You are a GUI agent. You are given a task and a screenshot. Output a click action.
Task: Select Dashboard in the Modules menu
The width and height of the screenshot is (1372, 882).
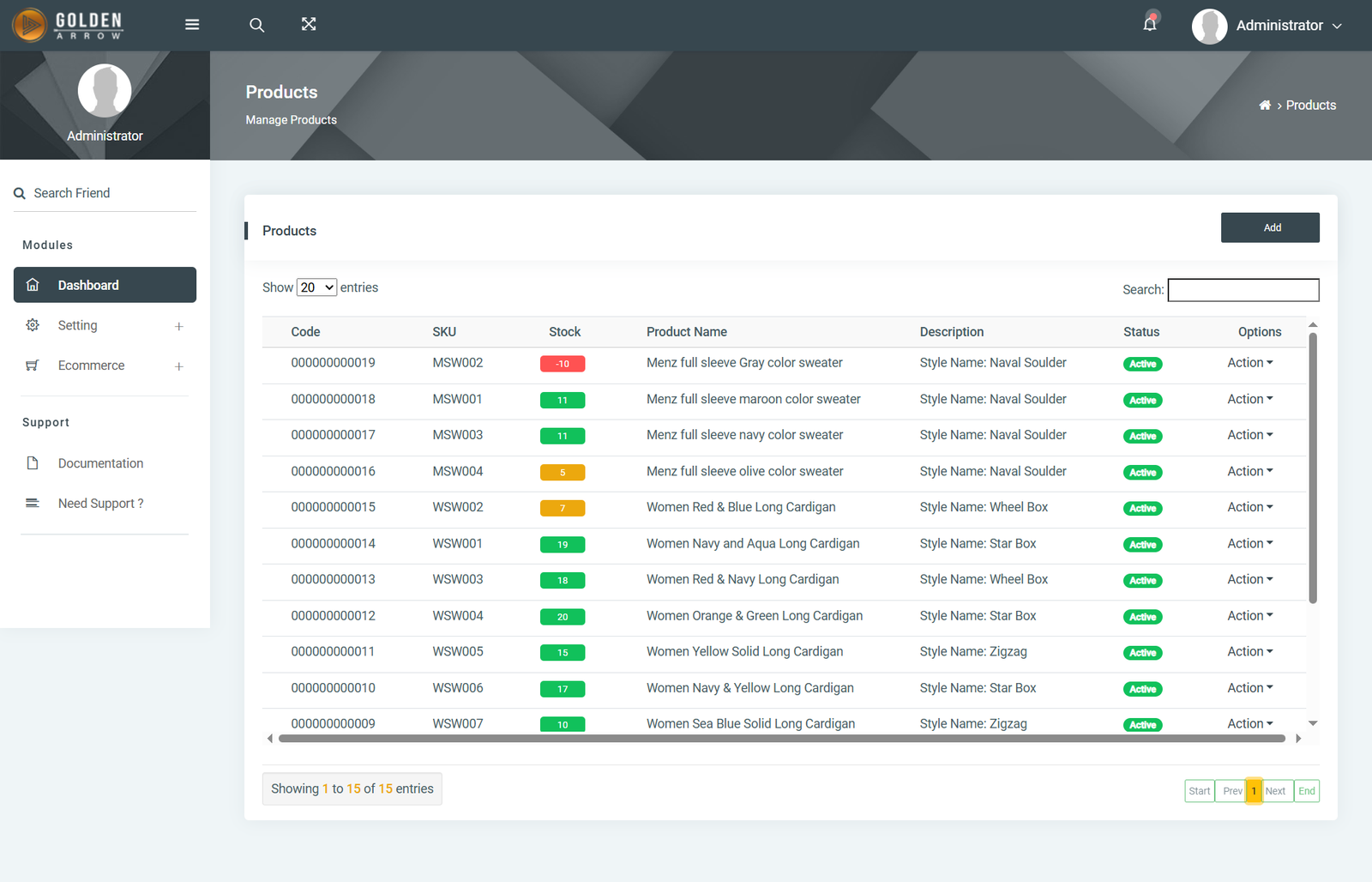click(x=105, y=285)
